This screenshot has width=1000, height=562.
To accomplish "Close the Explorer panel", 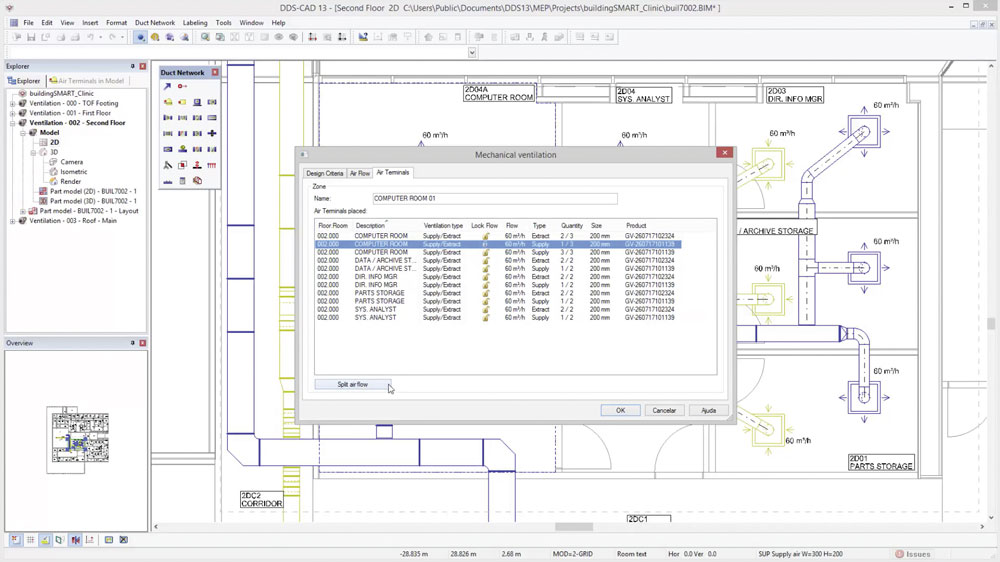I will coord(143,66).
